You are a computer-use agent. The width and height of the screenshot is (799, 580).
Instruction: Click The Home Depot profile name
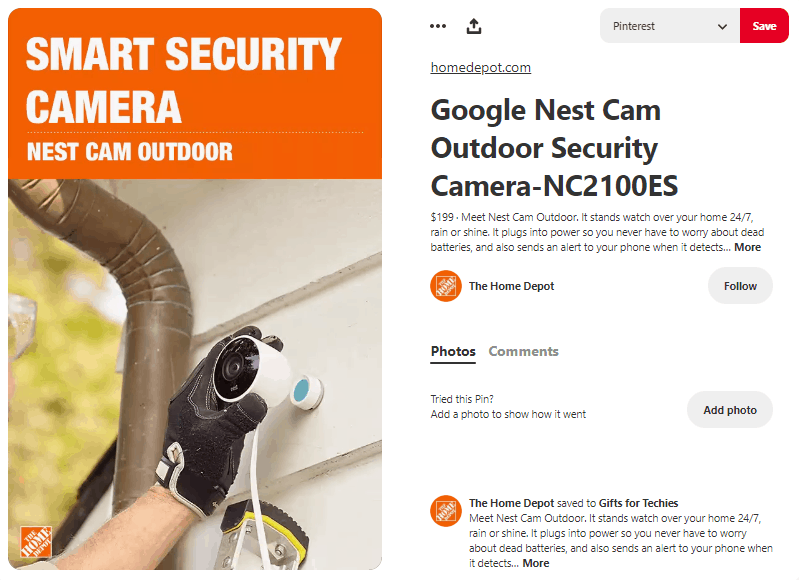click(x=511, y=286)
